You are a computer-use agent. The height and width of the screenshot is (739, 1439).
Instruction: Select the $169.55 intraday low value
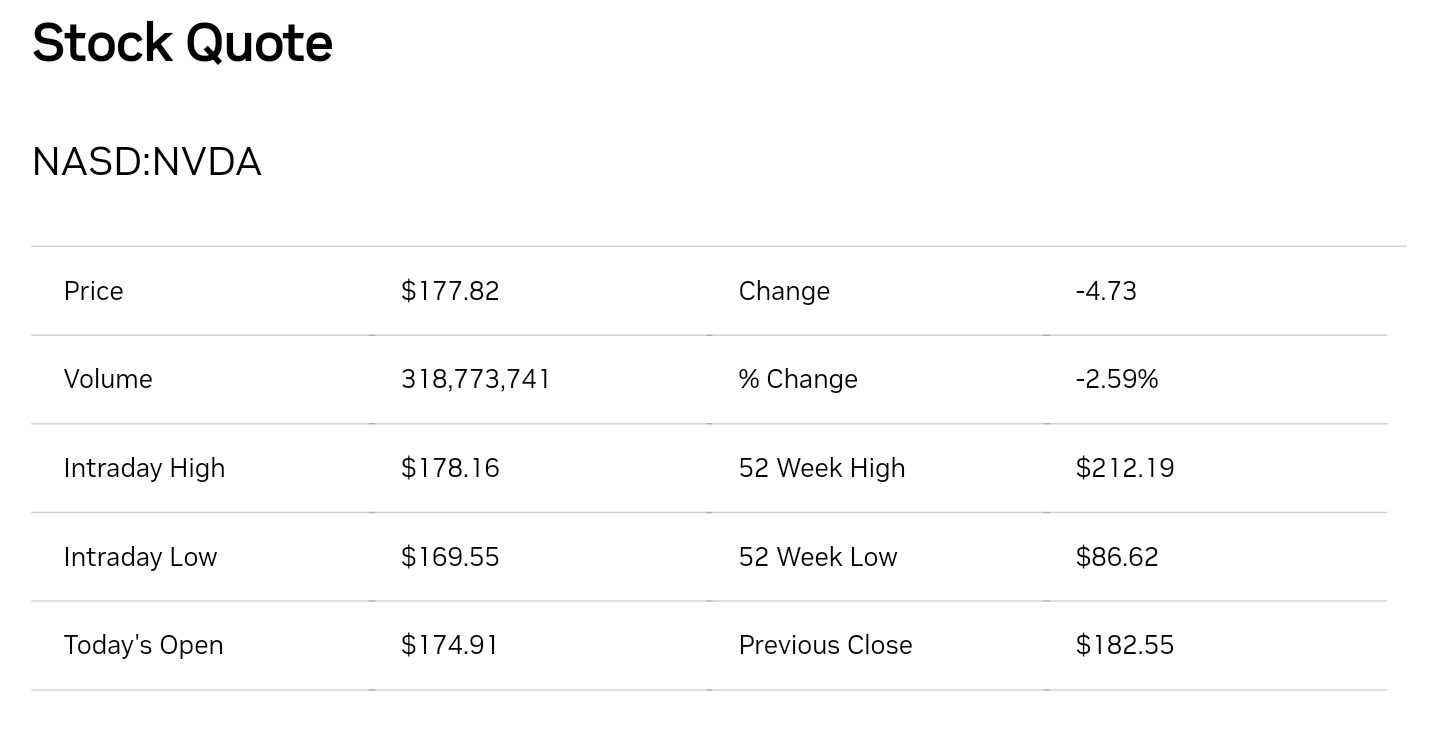click(450, 557)
